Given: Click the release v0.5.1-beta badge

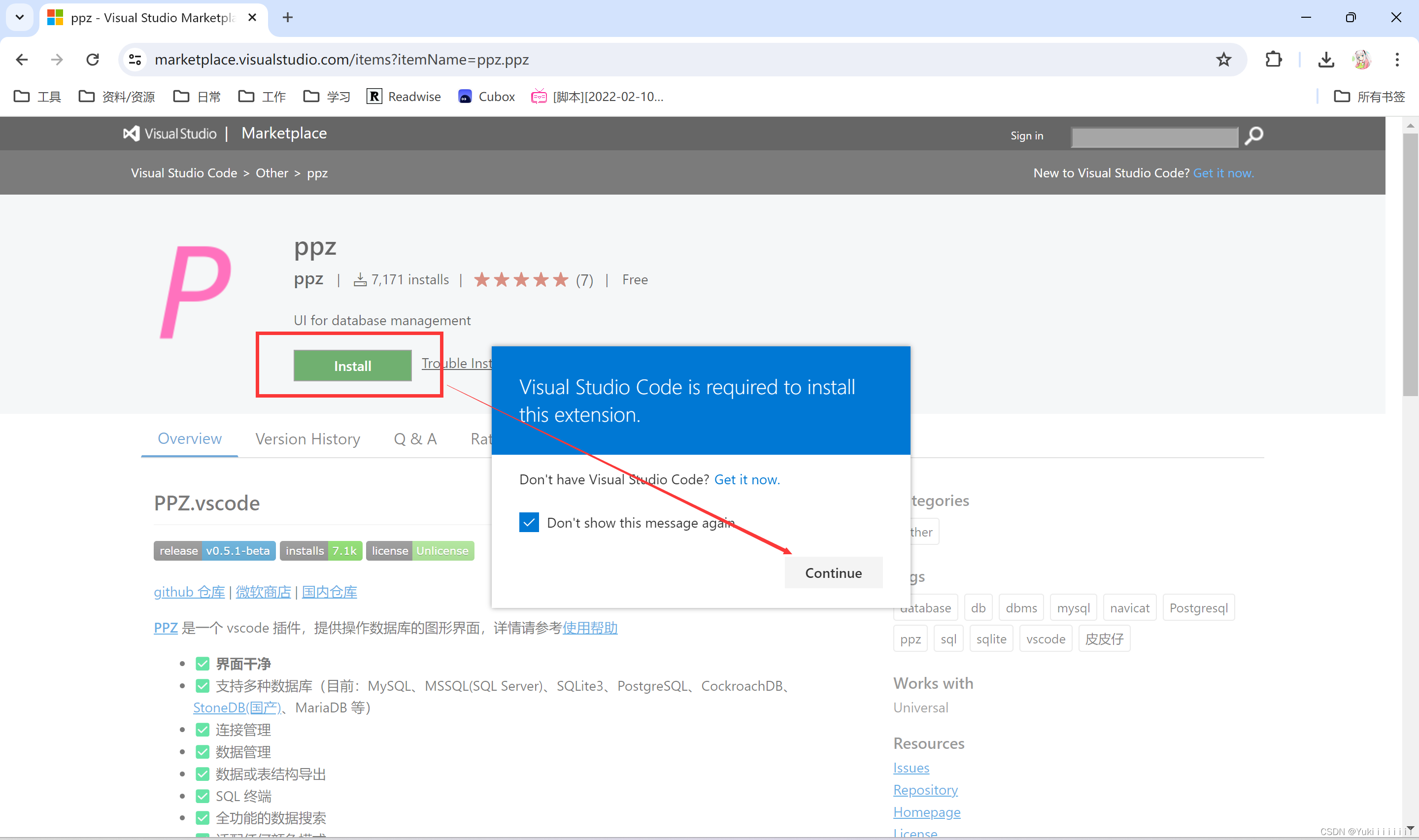Looking at the screenshot, I should point(214,551).
